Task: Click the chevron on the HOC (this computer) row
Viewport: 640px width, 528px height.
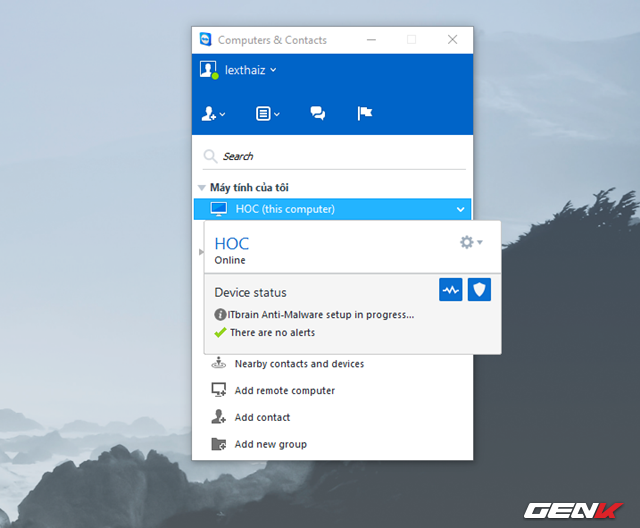Action: [x=460, y=209]
